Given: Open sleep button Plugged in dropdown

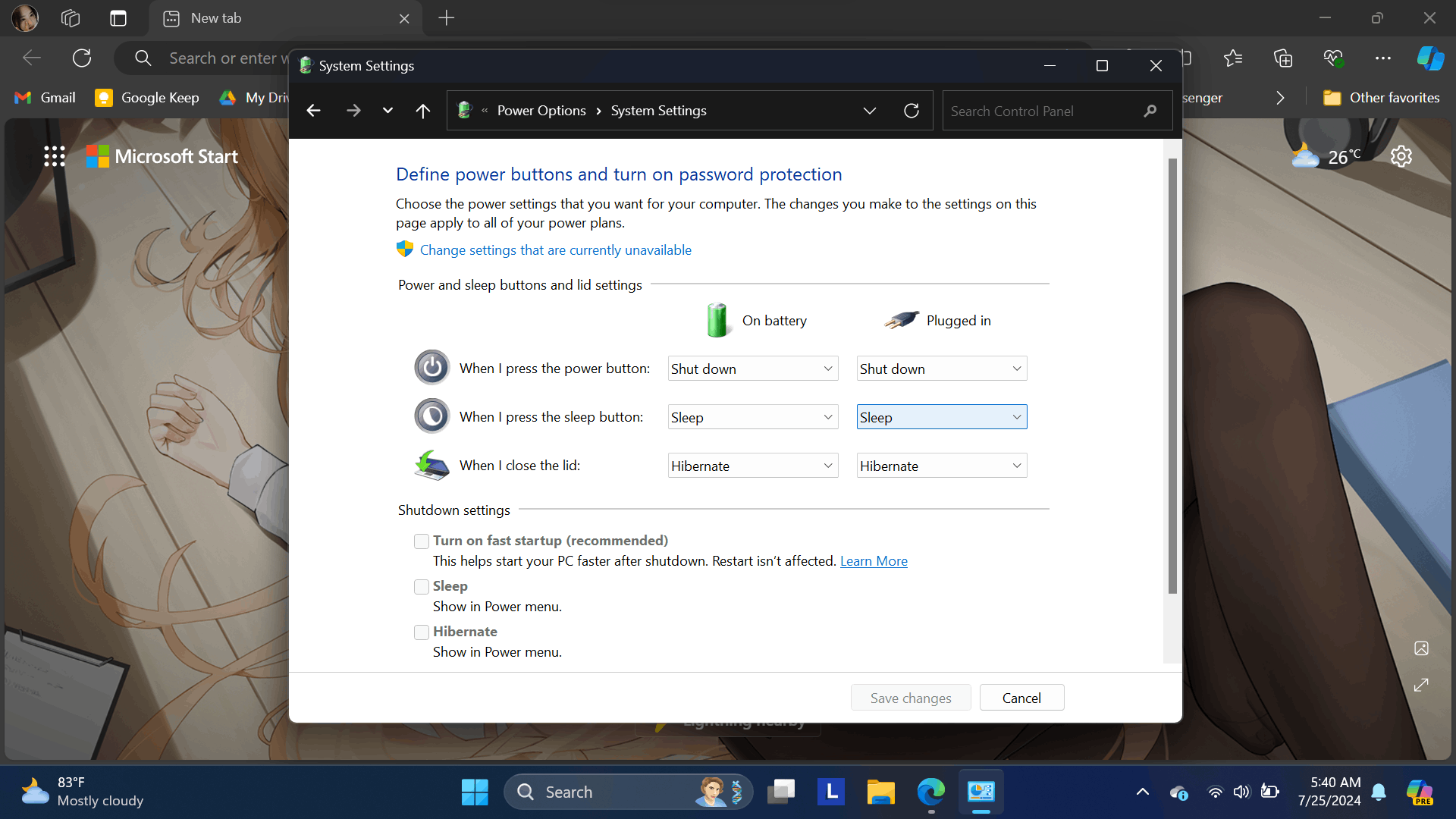Looking at the screenshot, I should pos(942,417).
